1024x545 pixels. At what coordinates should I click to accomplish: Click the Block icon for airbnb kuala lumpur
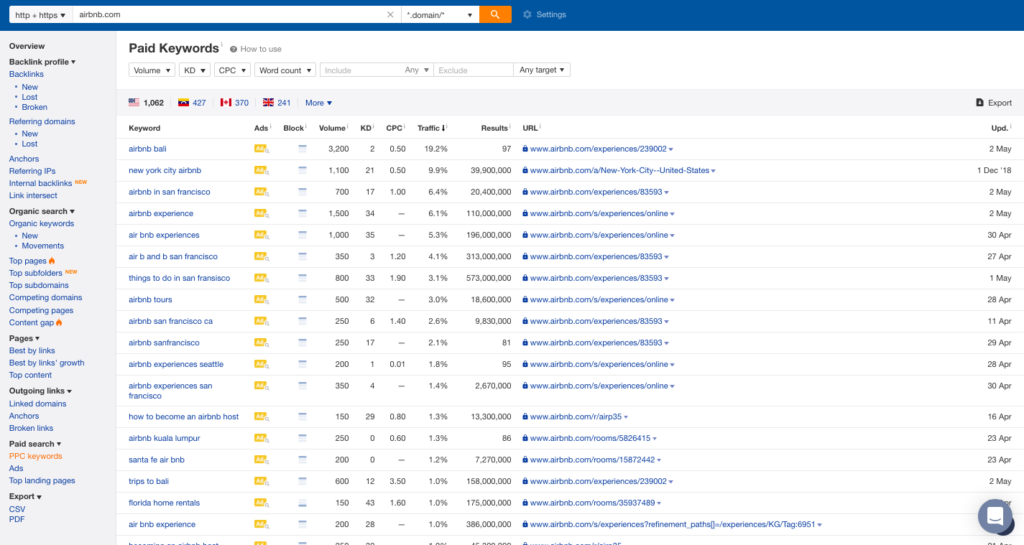(302, 438)
